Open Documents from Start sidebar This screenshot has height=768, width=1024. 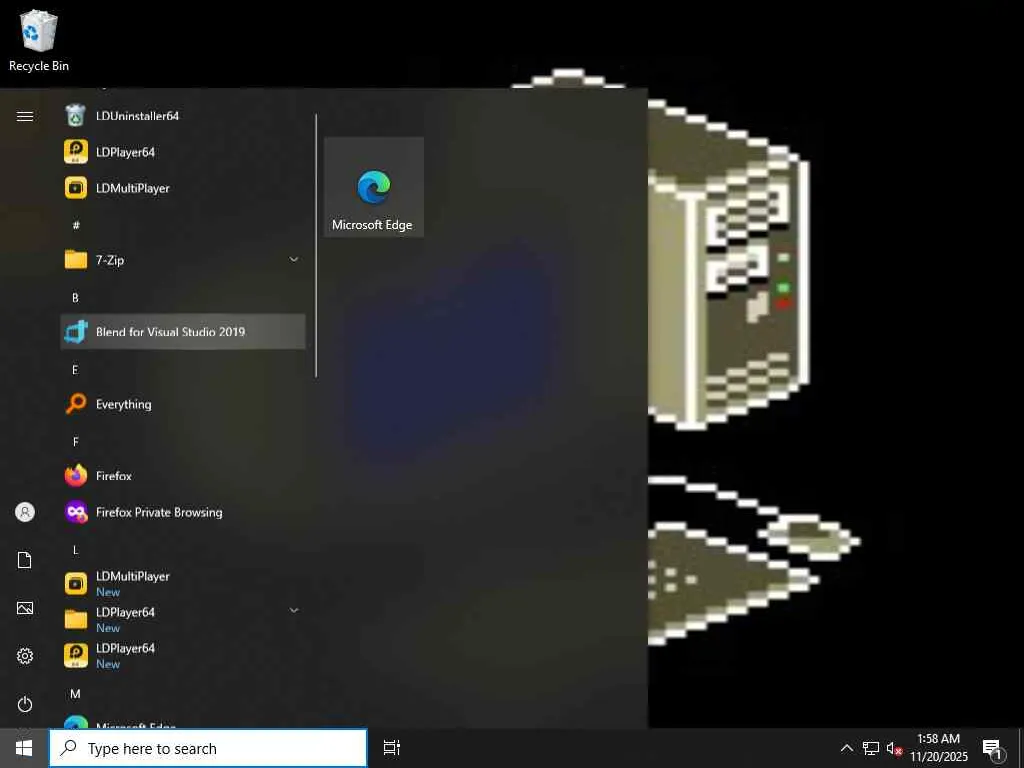[x=25, y=560]
